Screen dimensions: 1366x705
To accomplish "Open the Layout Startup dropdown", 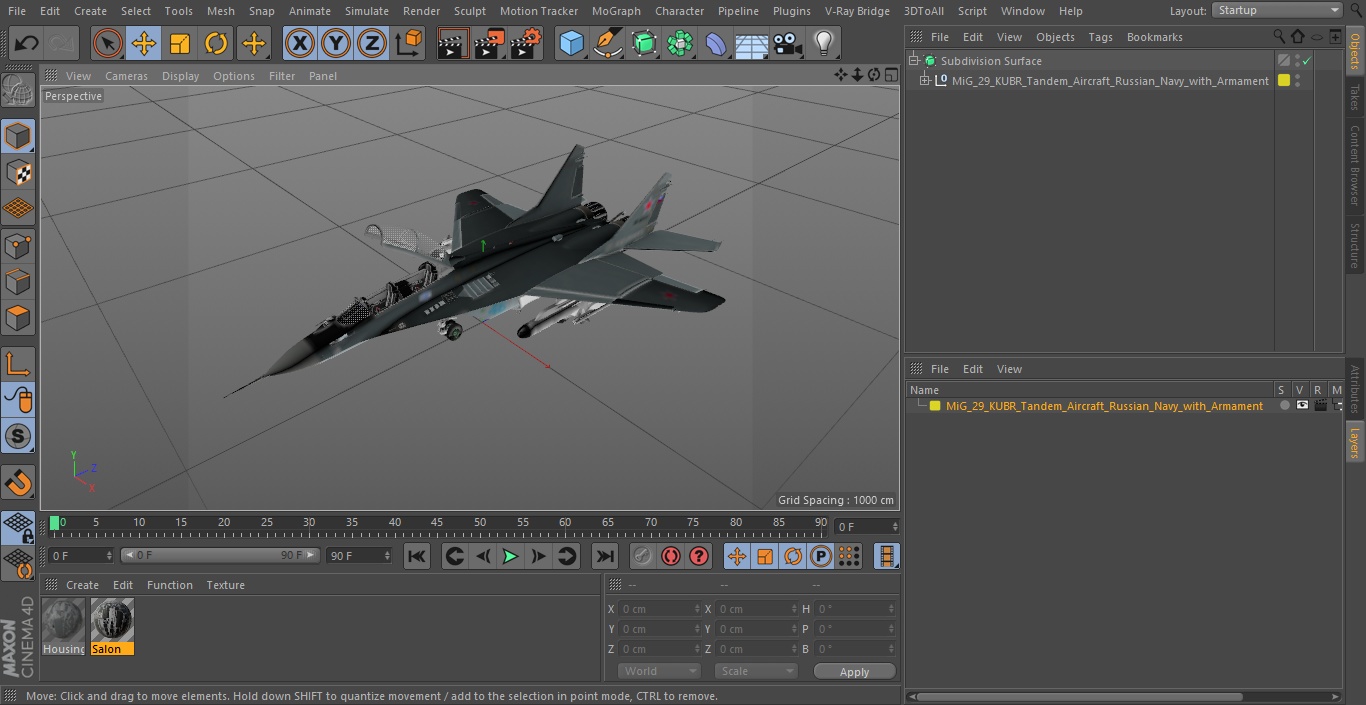I will [x=1277, y=10].
